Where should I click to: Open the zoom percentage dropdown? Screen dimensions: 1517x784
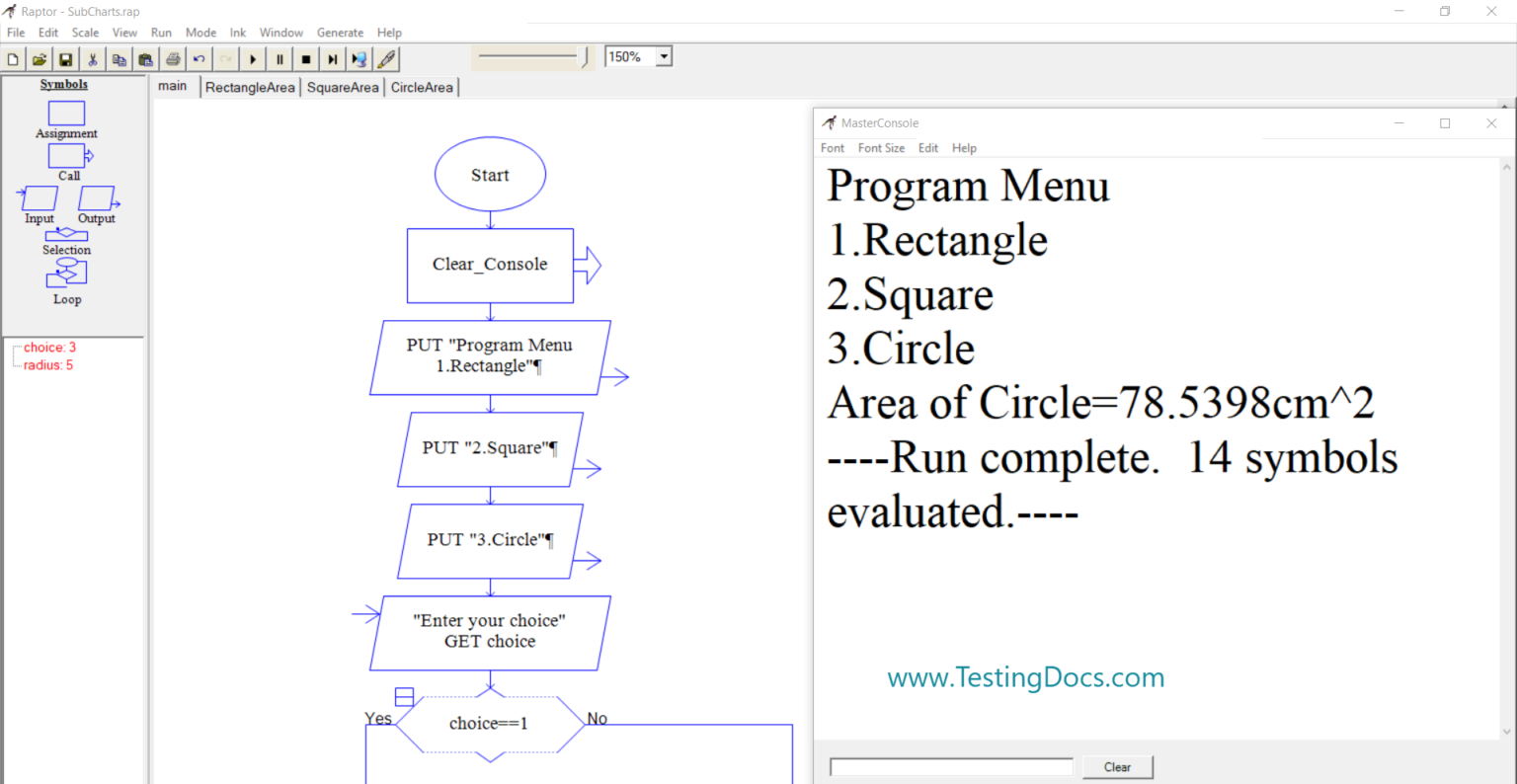(663, 56)
